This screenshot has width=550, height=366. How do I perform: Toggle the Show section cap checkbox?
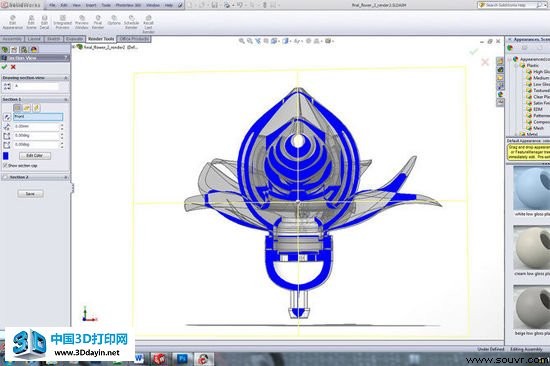[x=5, y=165]
